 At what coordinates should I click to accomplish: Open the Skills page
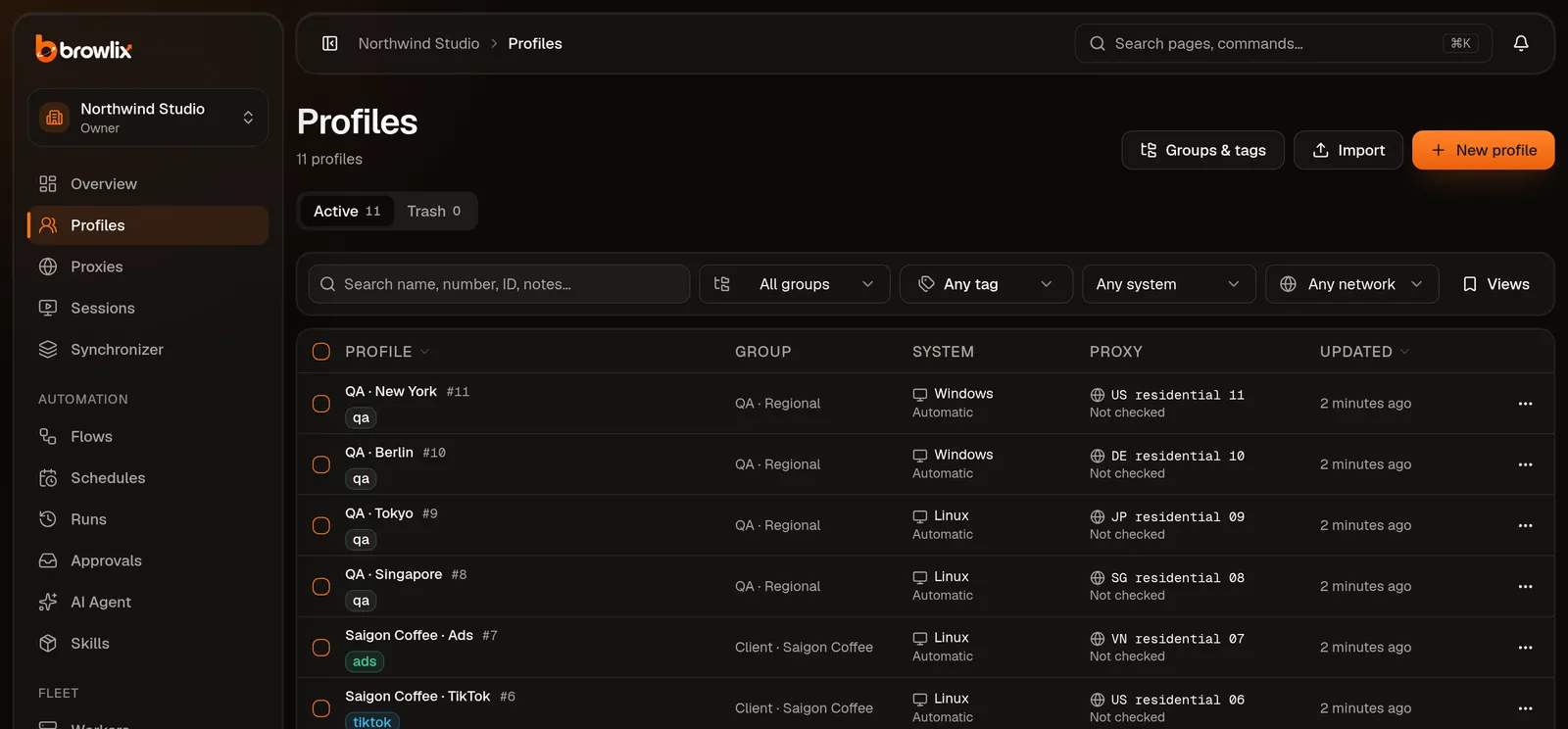148,643
